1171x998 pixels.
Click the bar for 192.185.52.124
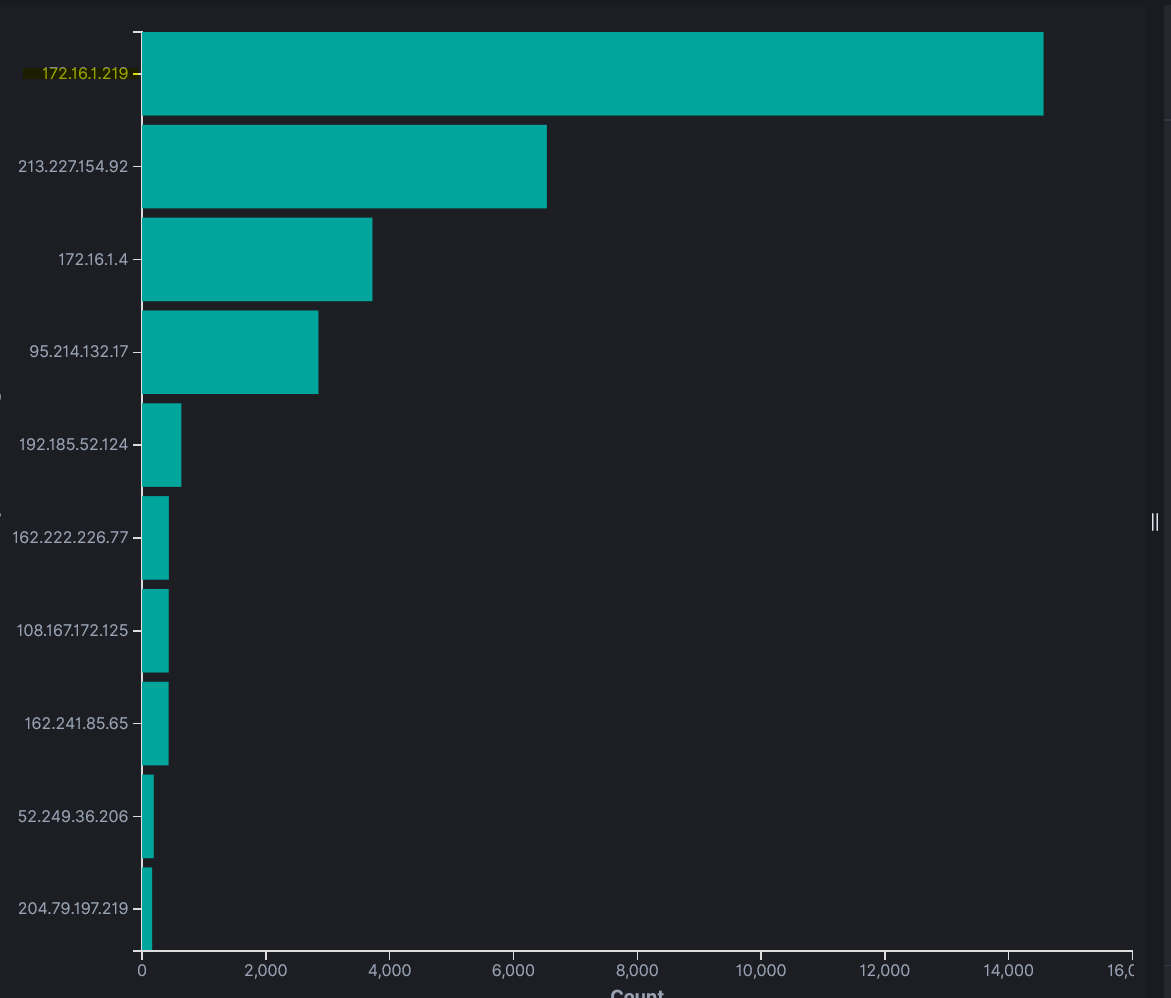(161, 445)
